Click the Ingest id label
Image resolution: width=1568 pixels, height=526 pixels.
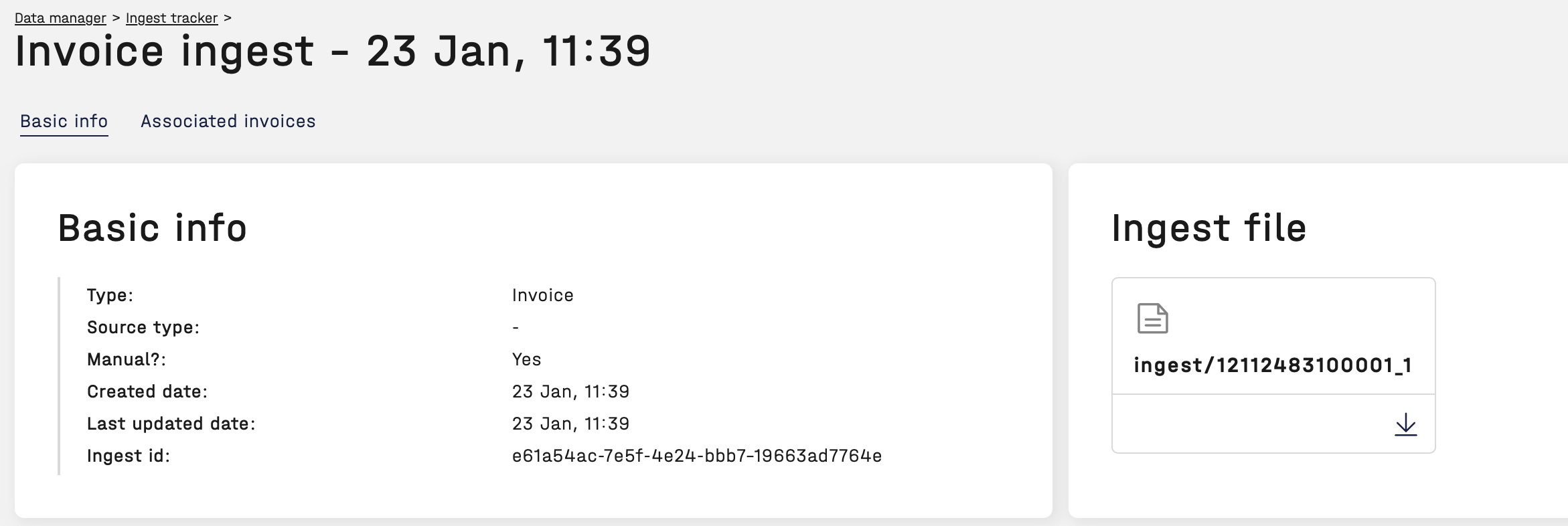(x=129, y=456)
